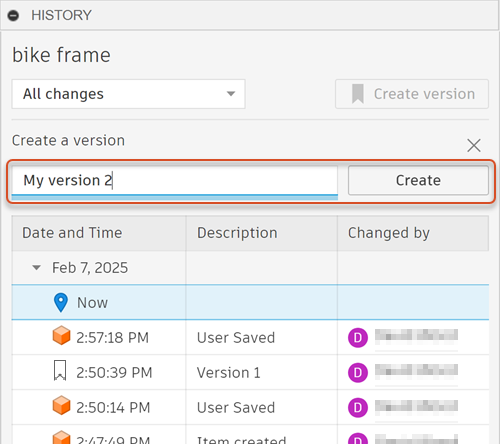The width and height of the screenshot is (500, 444).
Task: Click the Feb 7, 2025 date label
Action: tap(90, 268)
